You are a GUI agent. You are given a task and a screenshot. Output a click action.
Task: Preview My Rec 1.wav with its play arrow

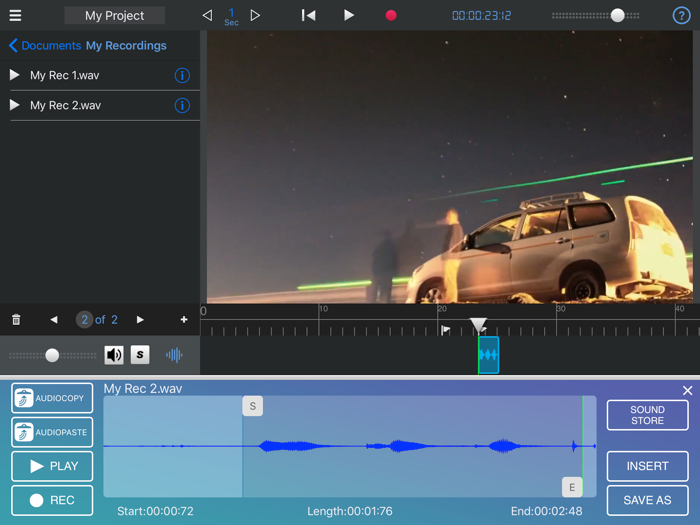15,75
